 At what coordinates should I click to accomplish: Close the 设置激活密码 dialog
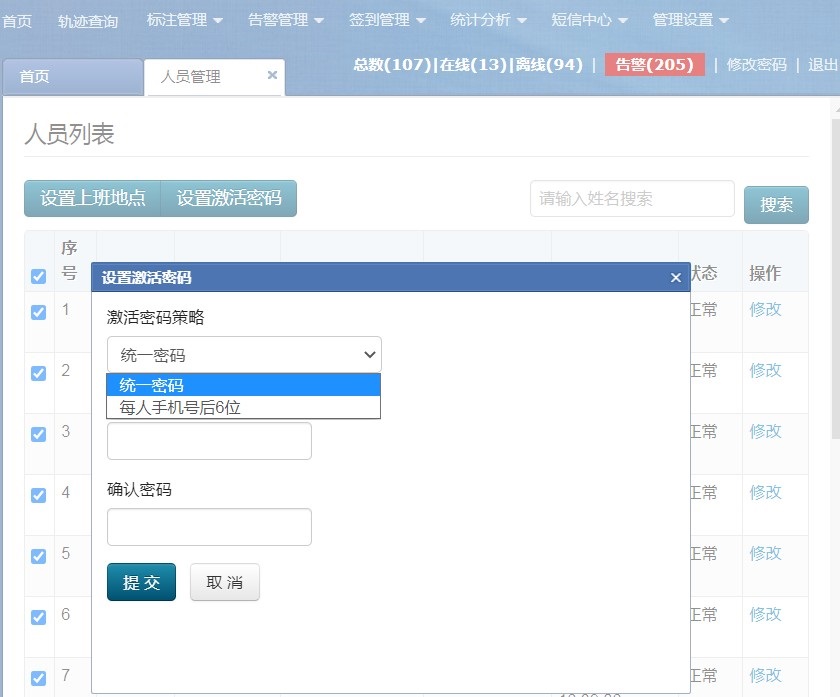pos(676,278)
